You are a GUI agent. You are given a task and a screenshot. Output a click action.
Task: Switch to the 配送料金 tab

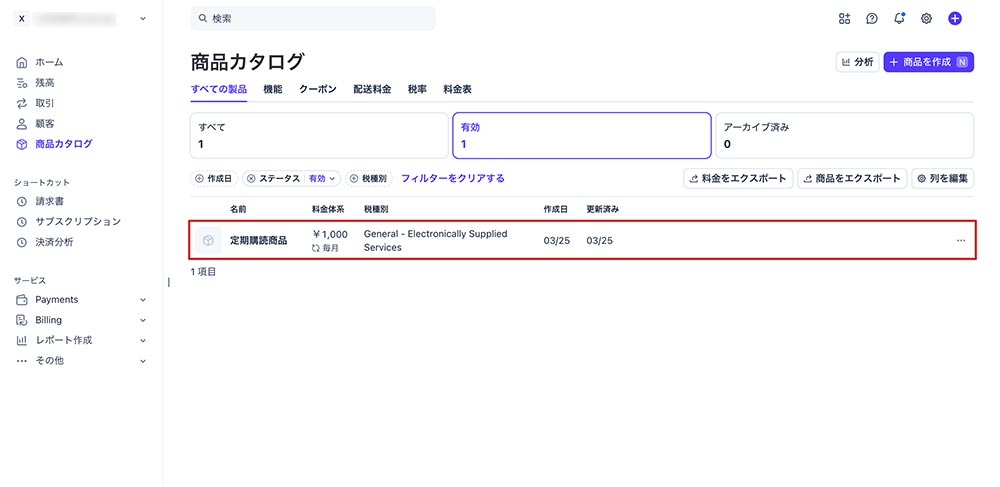(372, 89)
